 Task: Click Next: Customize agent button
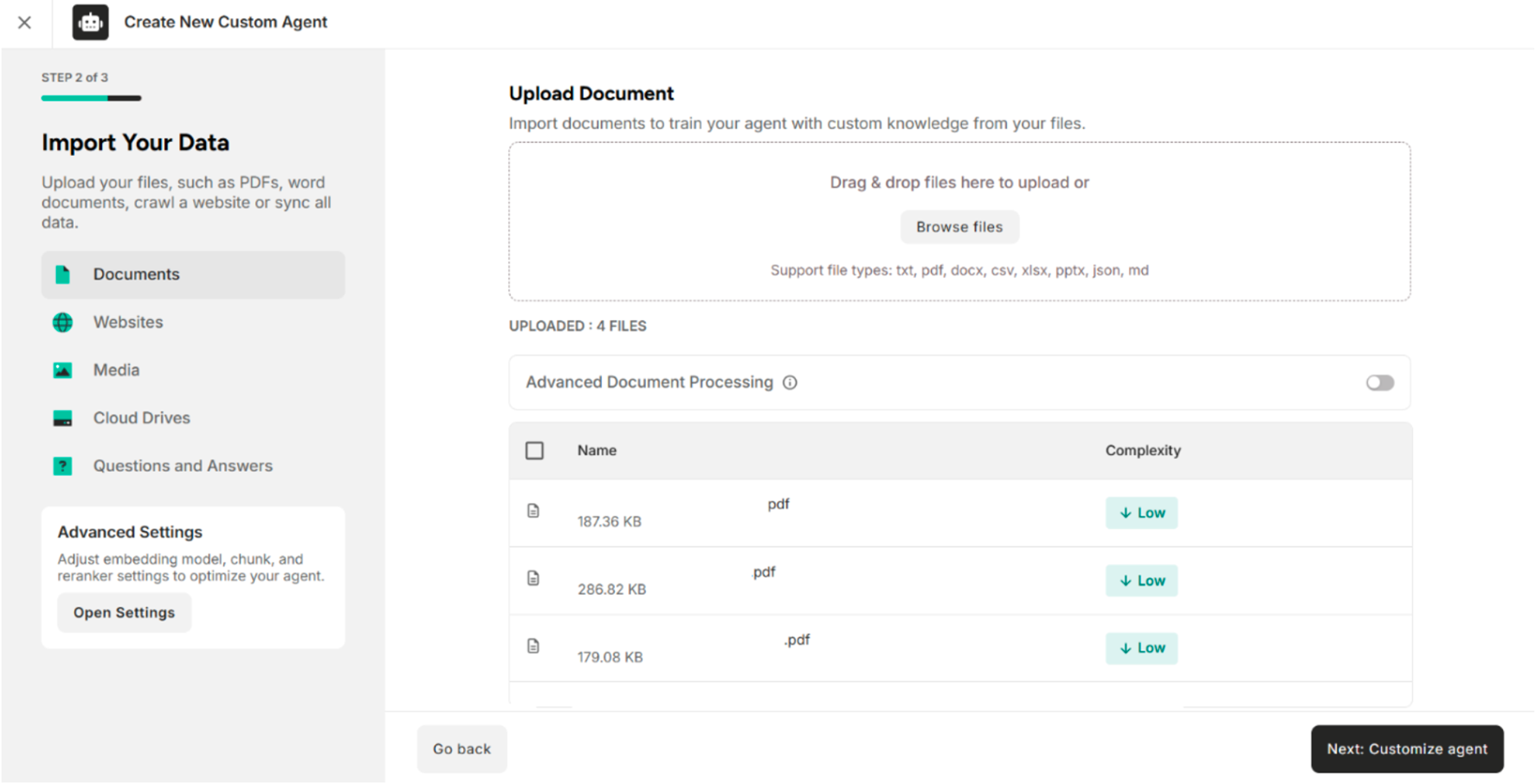tap(1407, 749)
